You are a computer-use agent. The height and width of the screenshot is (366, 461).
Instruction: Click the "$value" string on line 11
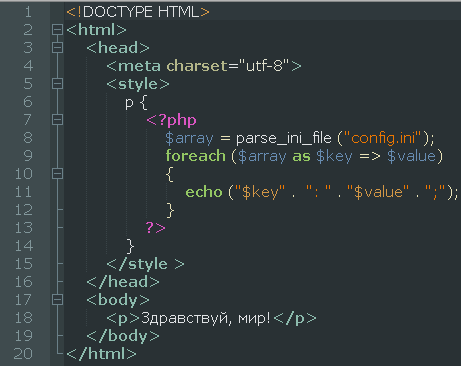pyautogui.click(x=378, y=192)
